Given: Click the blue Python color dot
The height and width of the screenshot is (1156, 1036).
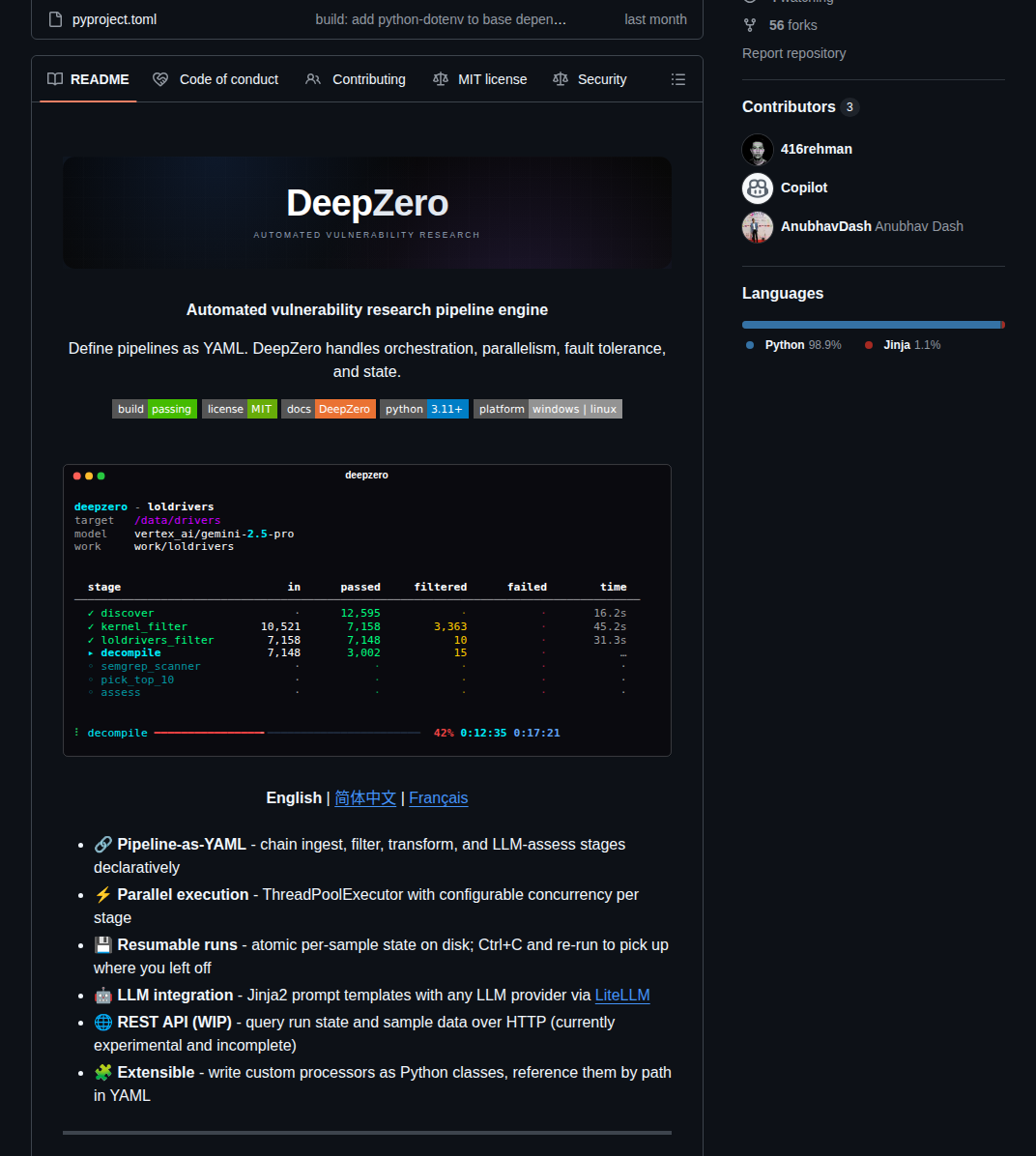Looking at the screenshot, I should point(750,345).
